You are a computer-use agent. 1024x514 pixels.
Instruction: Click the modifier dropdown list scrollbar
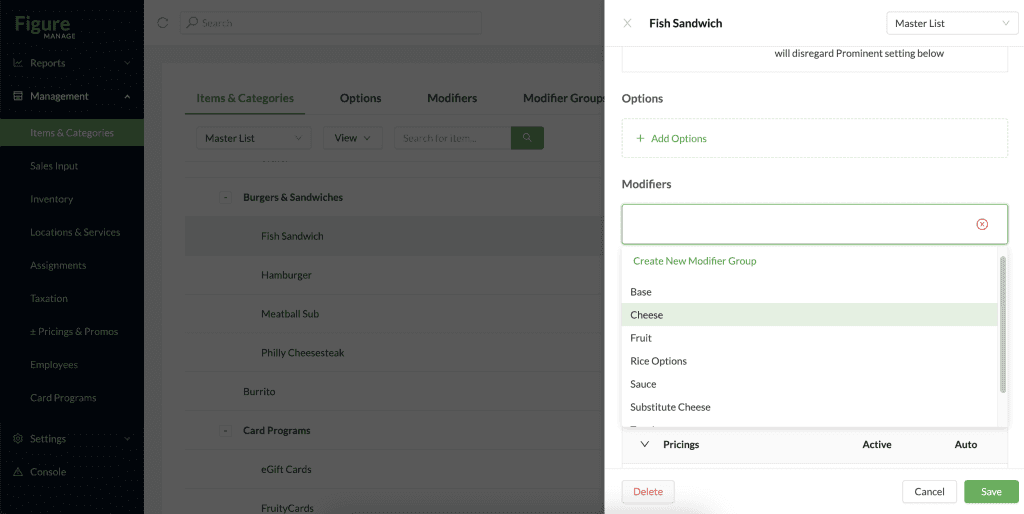[1002, 325]
